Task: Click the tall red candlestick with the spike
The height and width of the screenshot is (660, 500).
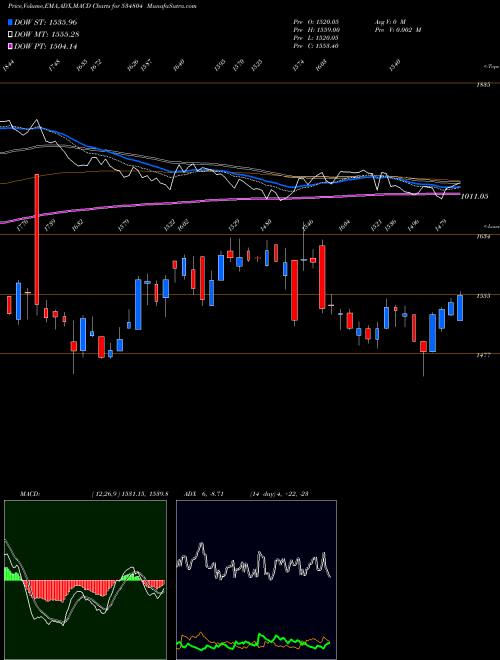Action: click(37, 239)
